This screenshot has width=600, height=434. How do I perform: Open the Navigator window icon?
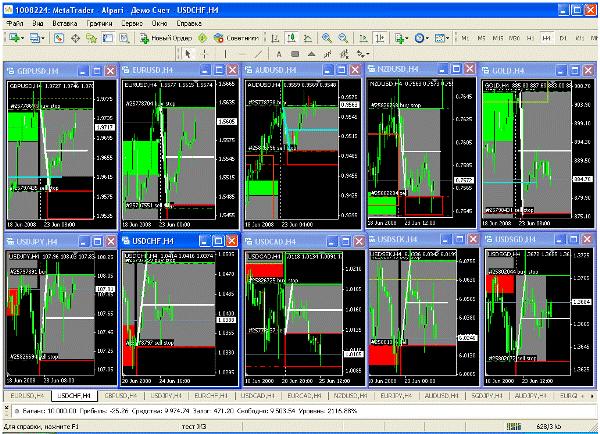coord(91,38)
